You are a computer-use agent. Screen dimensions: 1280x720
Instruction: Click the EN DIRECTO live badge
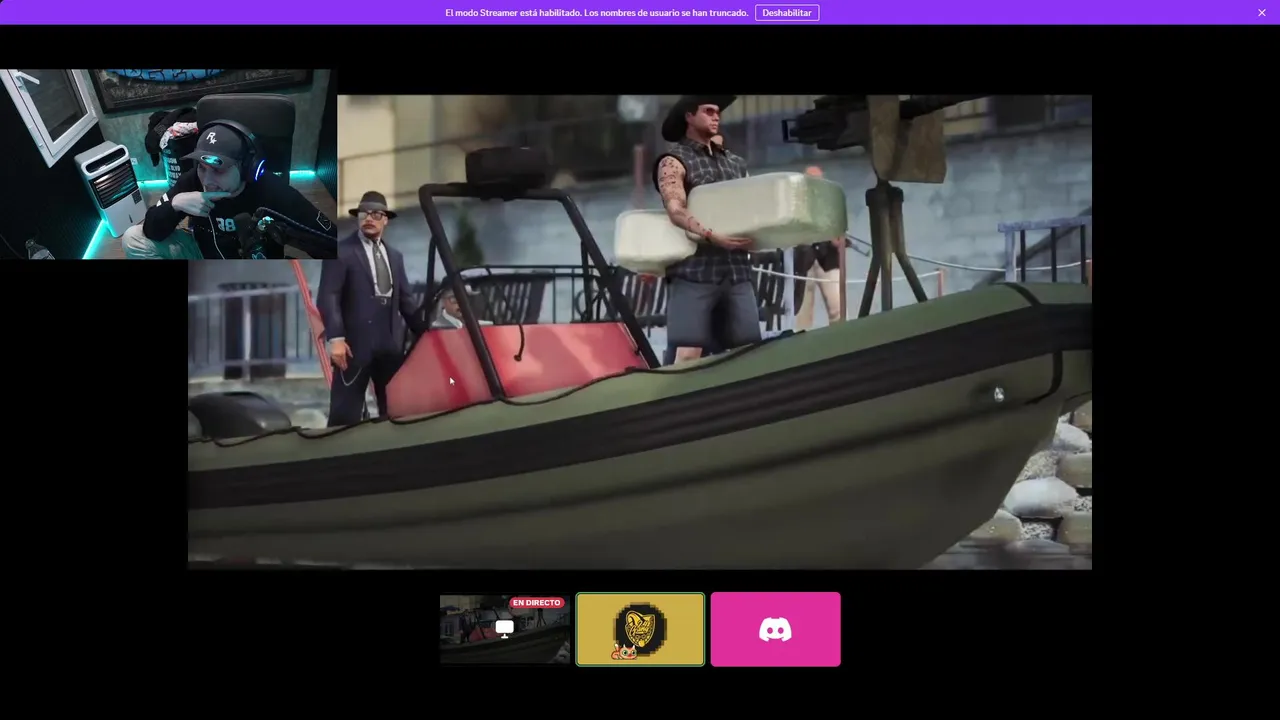[x=537, y=603]
